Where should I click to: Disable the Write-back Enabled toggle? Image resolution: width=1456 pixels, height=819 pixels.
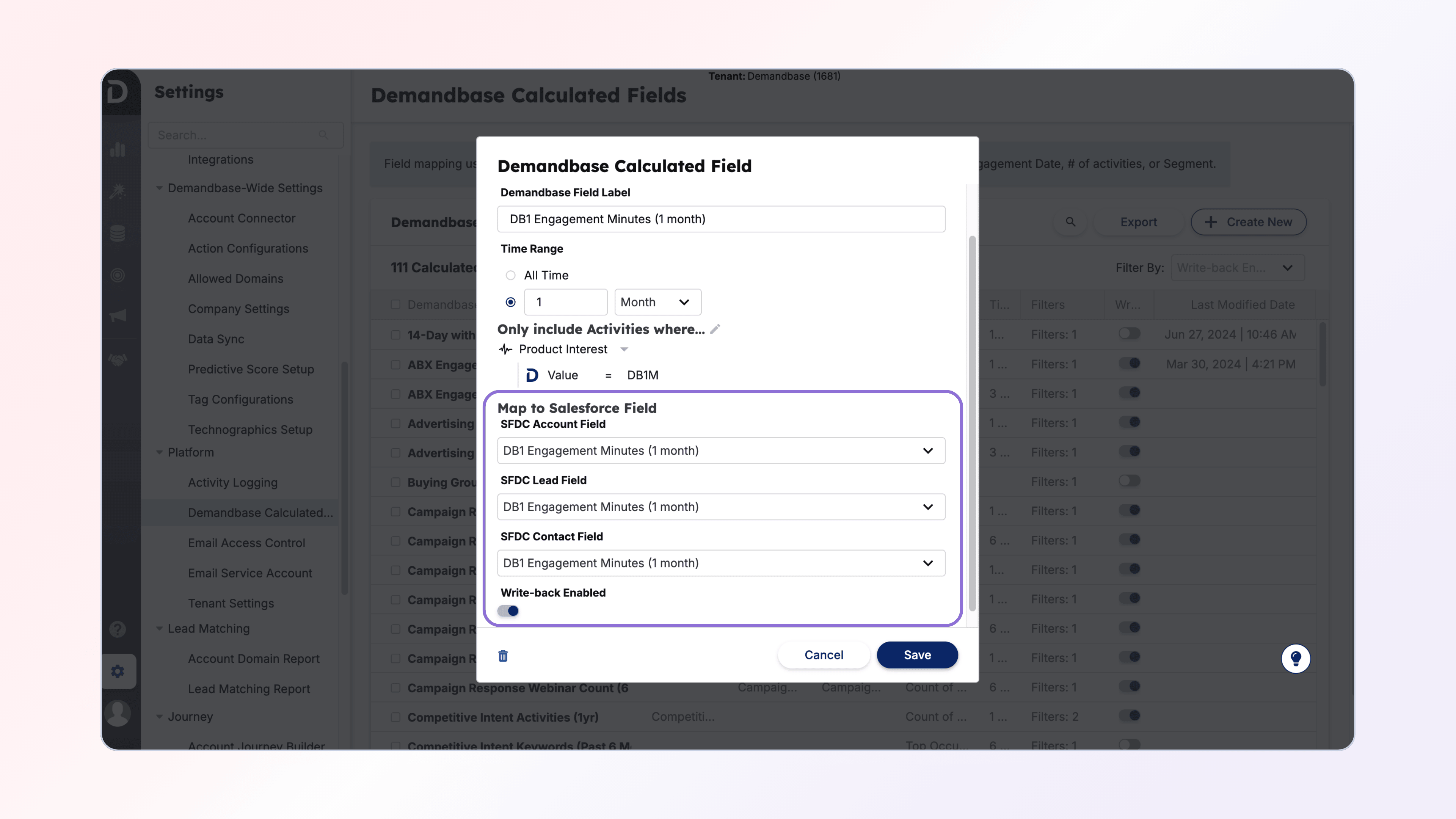[x=508, y=611]
